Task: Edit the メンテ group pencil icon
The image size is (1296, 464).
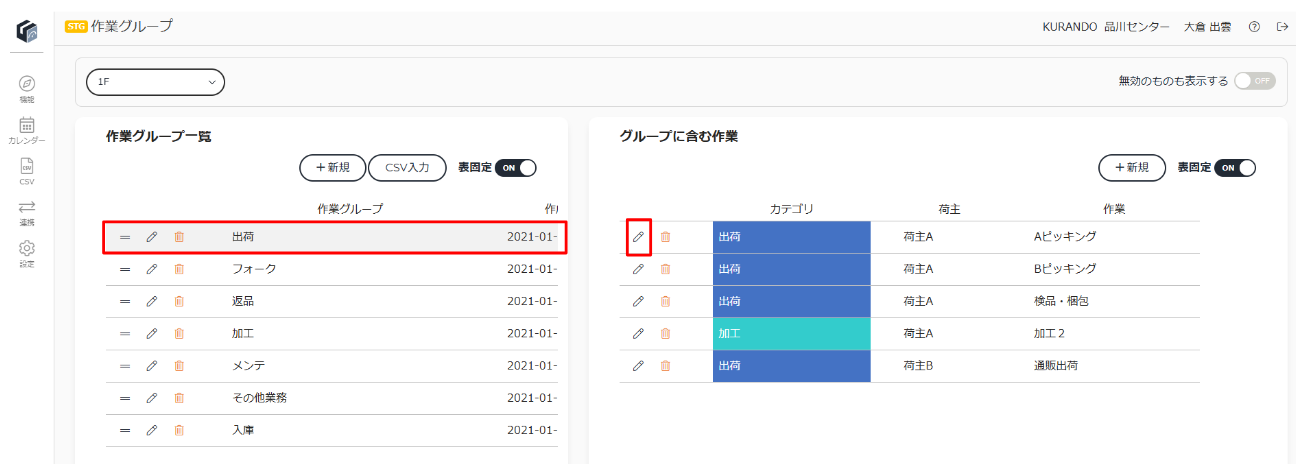Action: pyautogui.click(x=152, y=366)
